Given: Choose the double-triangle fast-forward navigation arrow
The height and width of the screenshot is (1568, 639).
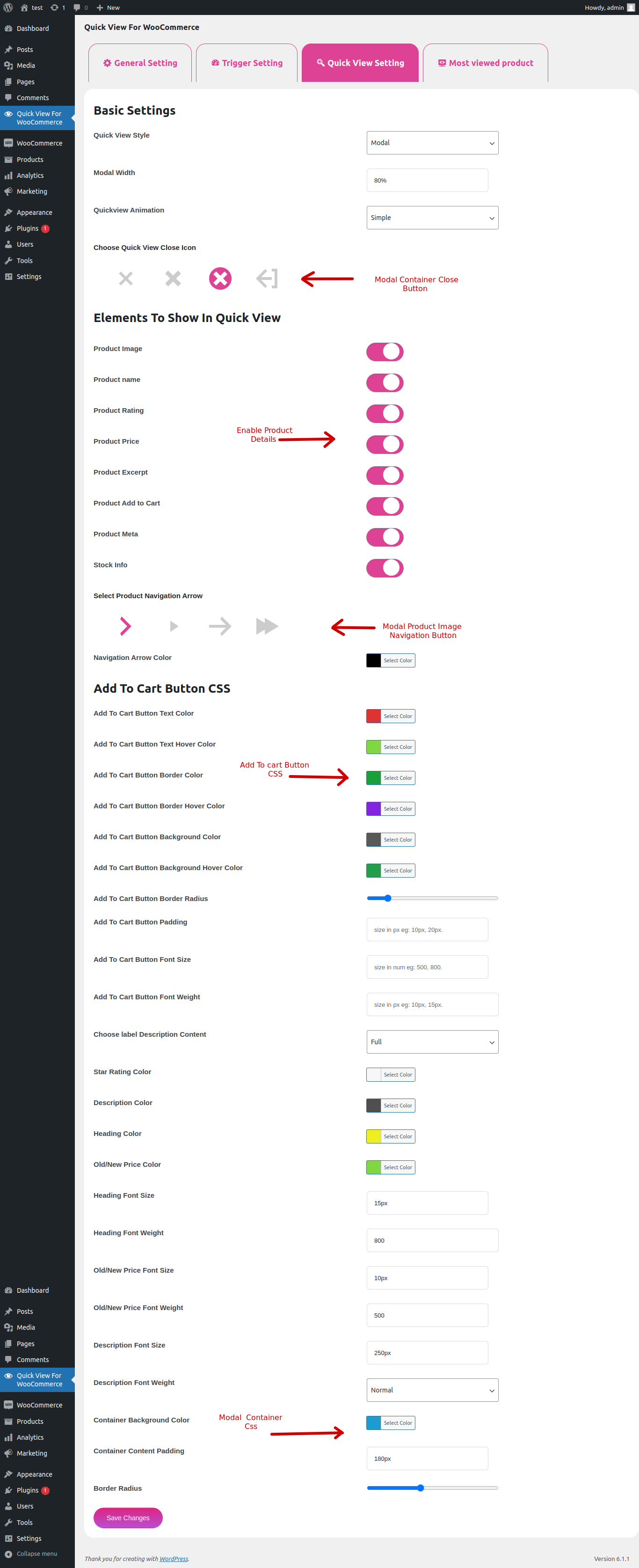Looking at the screenshot, I should pos(267,626).
